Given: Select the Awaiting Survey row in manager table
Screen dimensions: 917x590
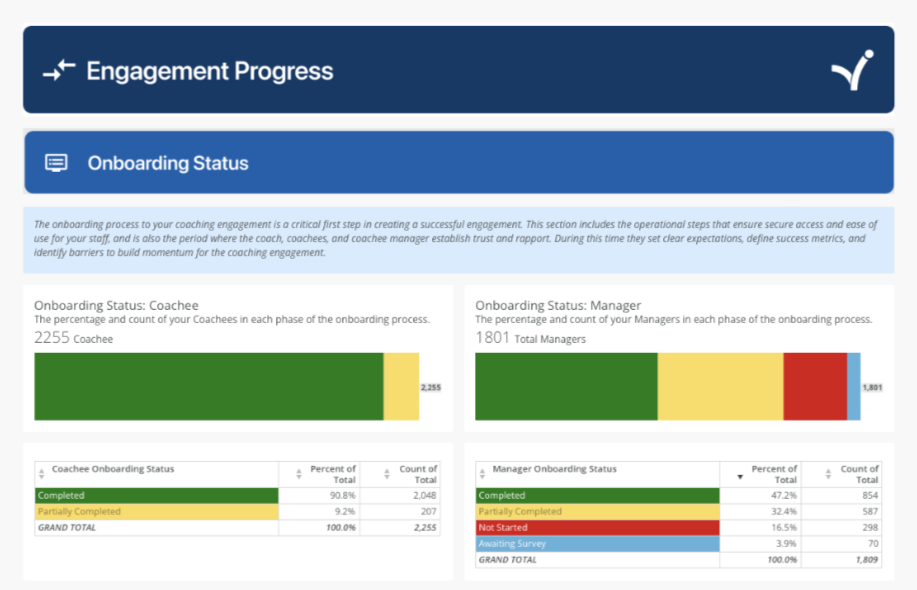Looking at the screenshot, I should tap(597, 544).
